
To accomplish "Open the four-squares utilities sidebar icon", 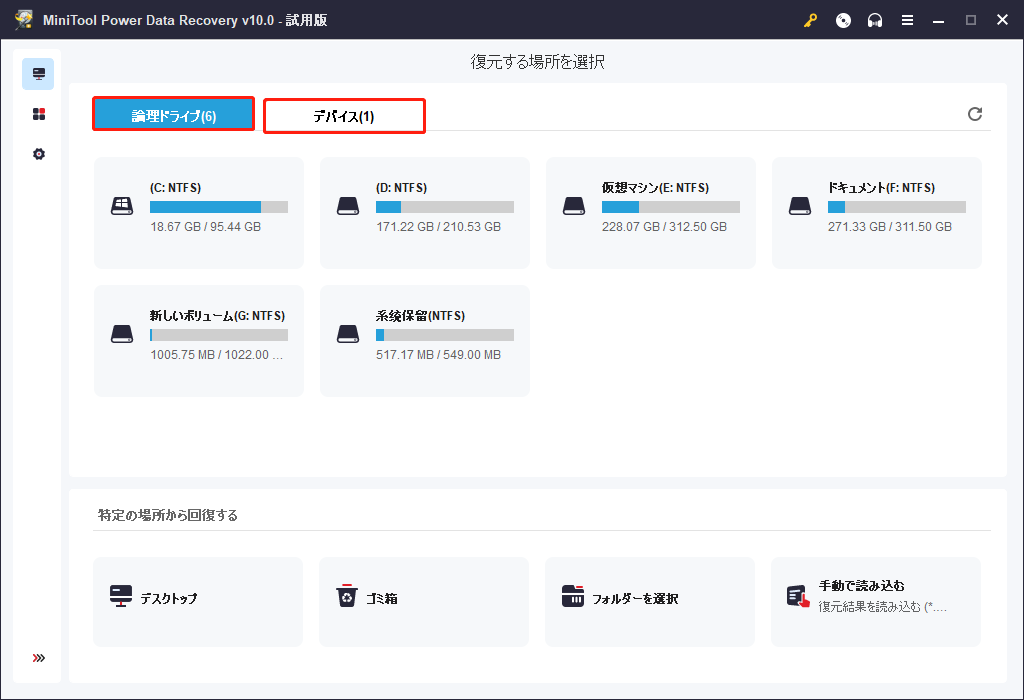I will pyautogui.click(x=39, y=114).
